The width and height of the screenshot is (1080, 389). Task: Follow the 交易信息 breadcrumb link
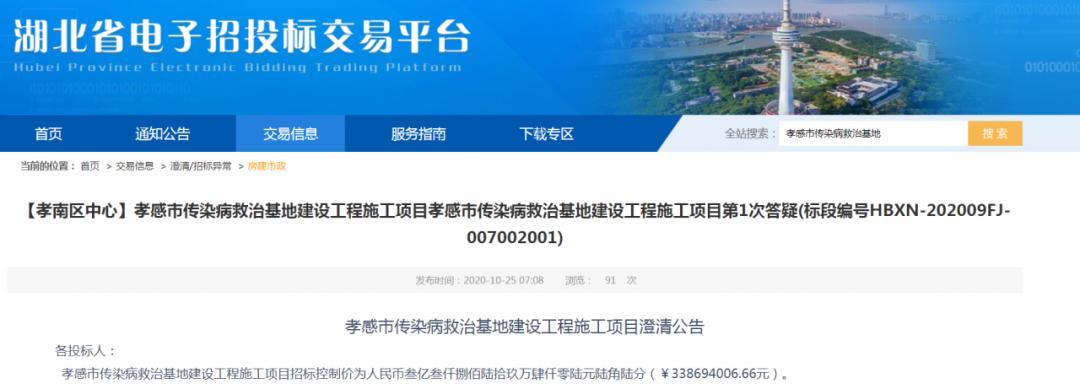tap(134, 166)
